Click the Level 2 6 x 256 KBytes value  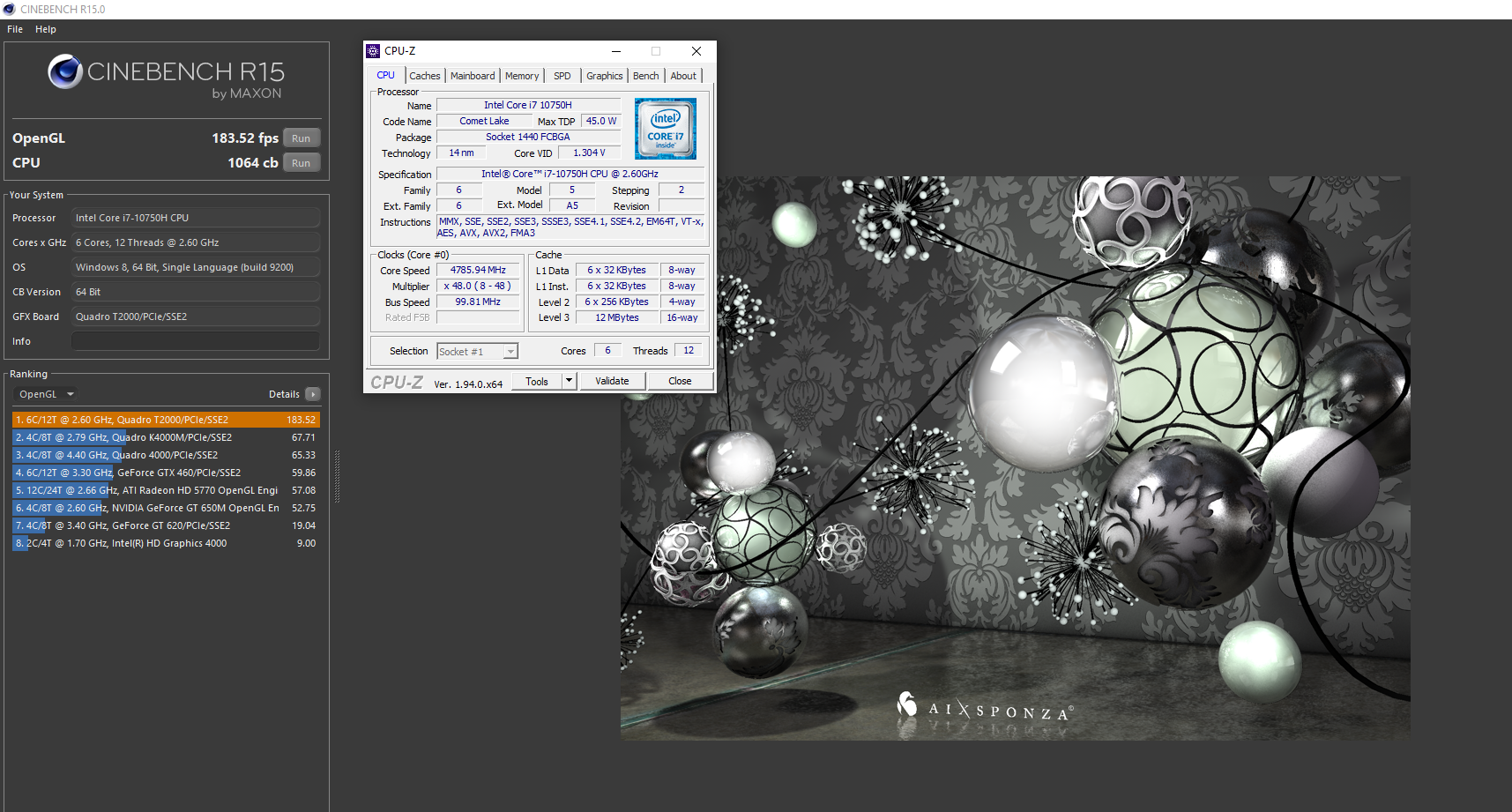[x=617, y=302]
